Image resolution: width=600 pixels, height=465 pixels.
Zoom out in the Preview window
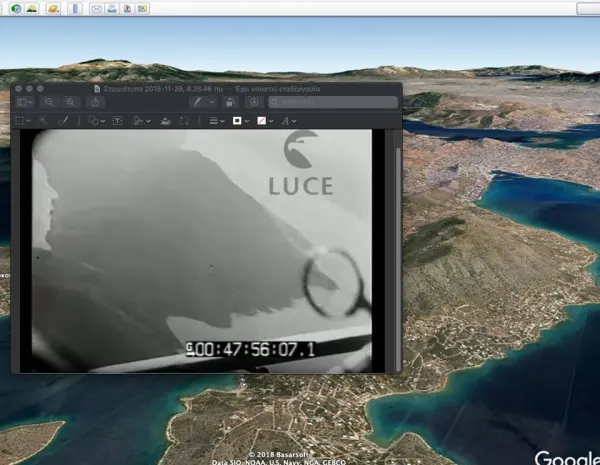(x=49, y=102)
